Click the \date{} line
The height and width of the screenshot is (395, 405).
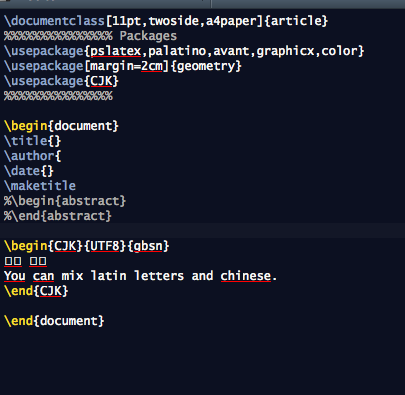(29, 171)
